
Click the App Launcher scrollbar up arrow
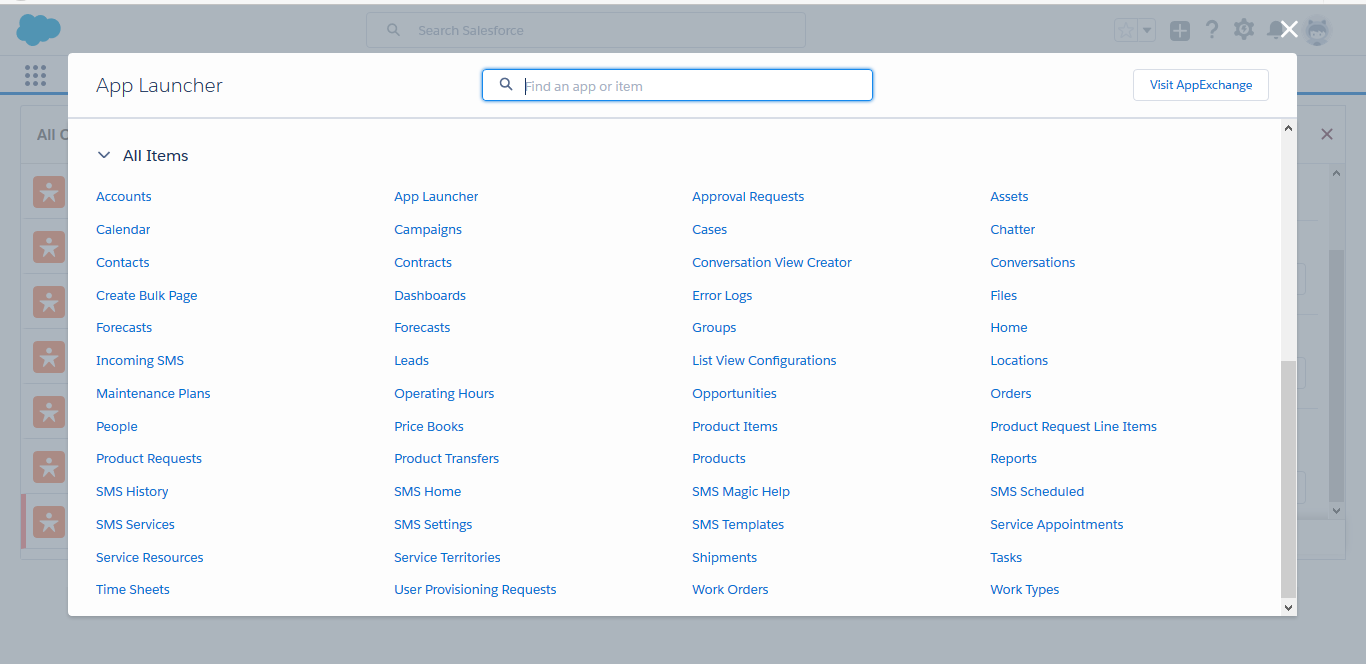click(x=1288, y=128)
